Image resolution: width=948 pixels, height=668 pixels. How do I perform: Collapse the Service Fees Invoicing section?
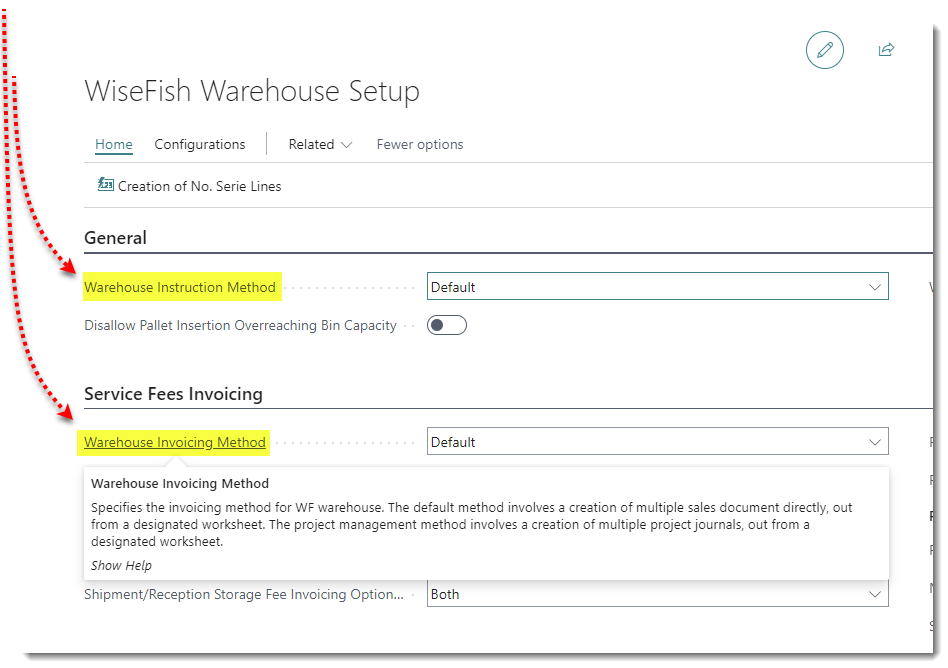tap(173, 394)
